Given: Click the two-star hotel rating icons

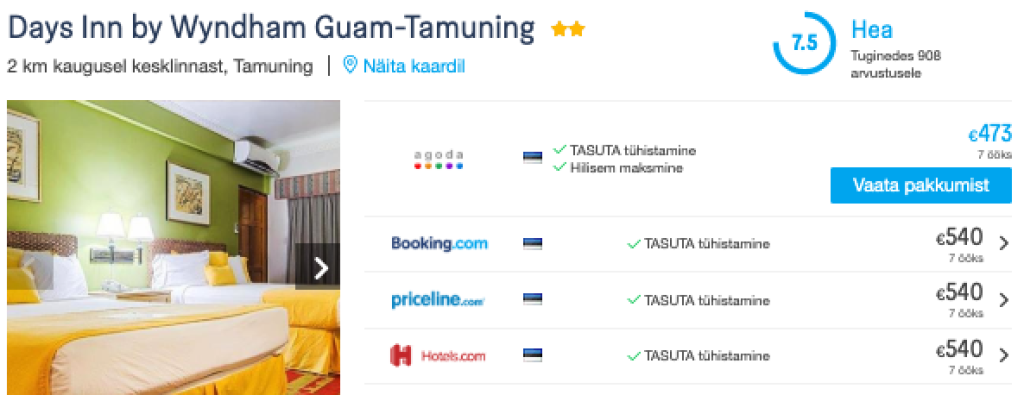Looking at the screenshot, I should click(568, 29).
